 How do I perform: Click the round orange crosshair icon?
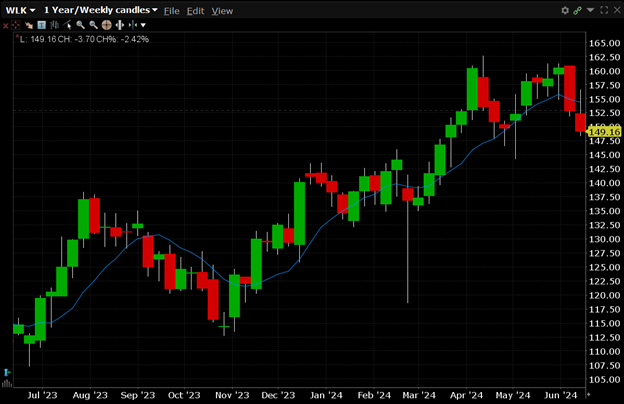pos(107,25)
